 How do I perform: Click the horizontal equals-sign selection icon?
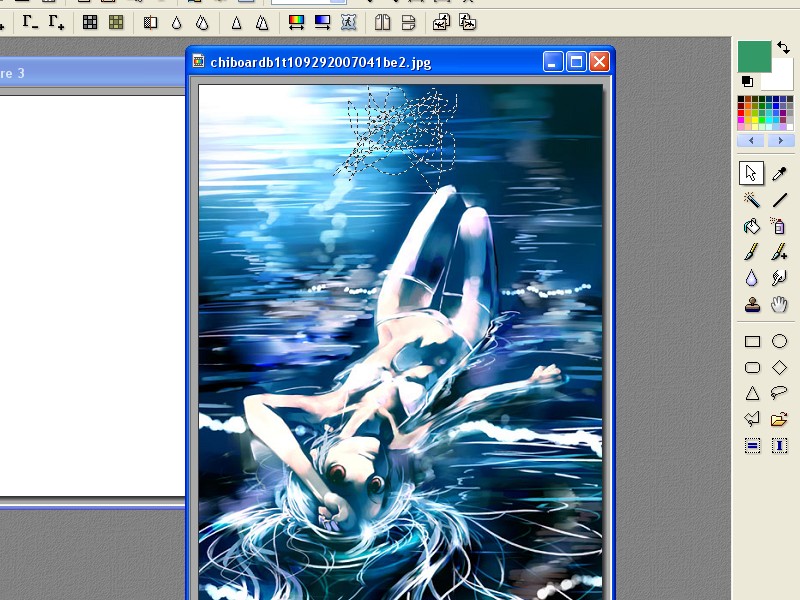click(x=752, y=446)
